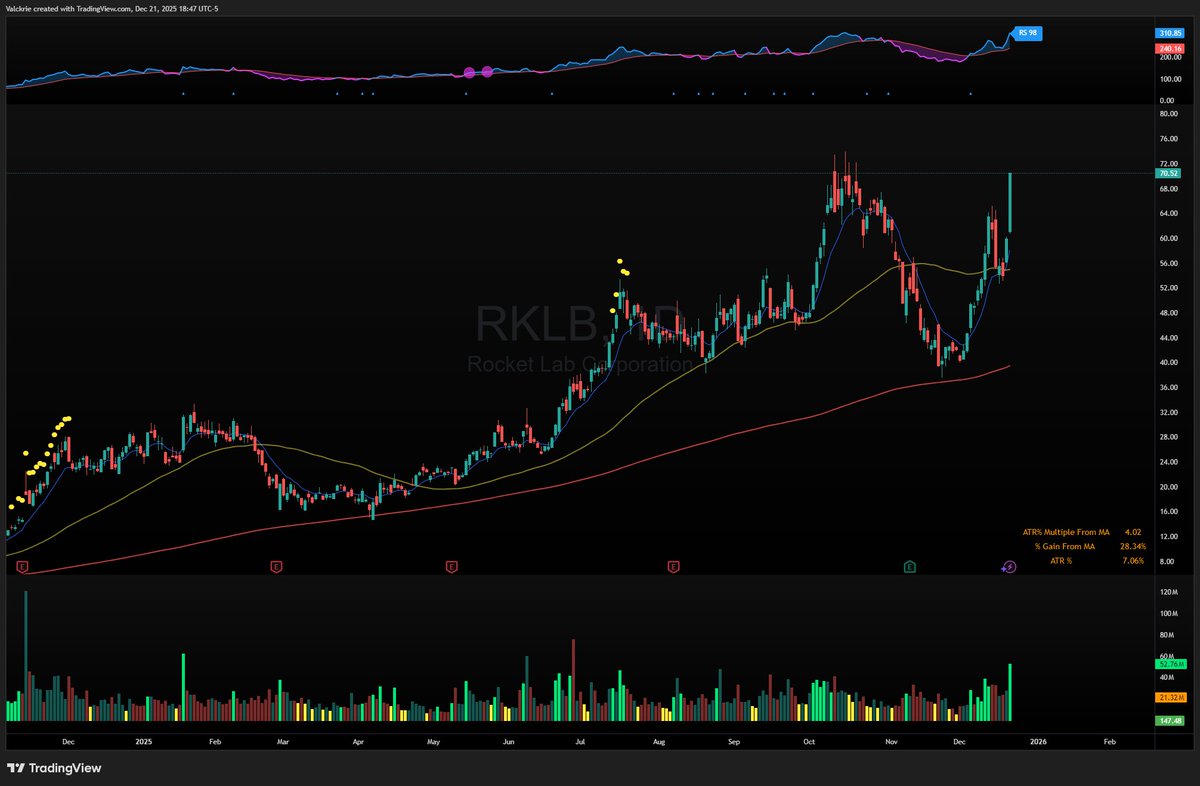The width and height of the screenshot is (1200, 786).
Task: Click the 'Nov' time axis label
Action: 889,742
